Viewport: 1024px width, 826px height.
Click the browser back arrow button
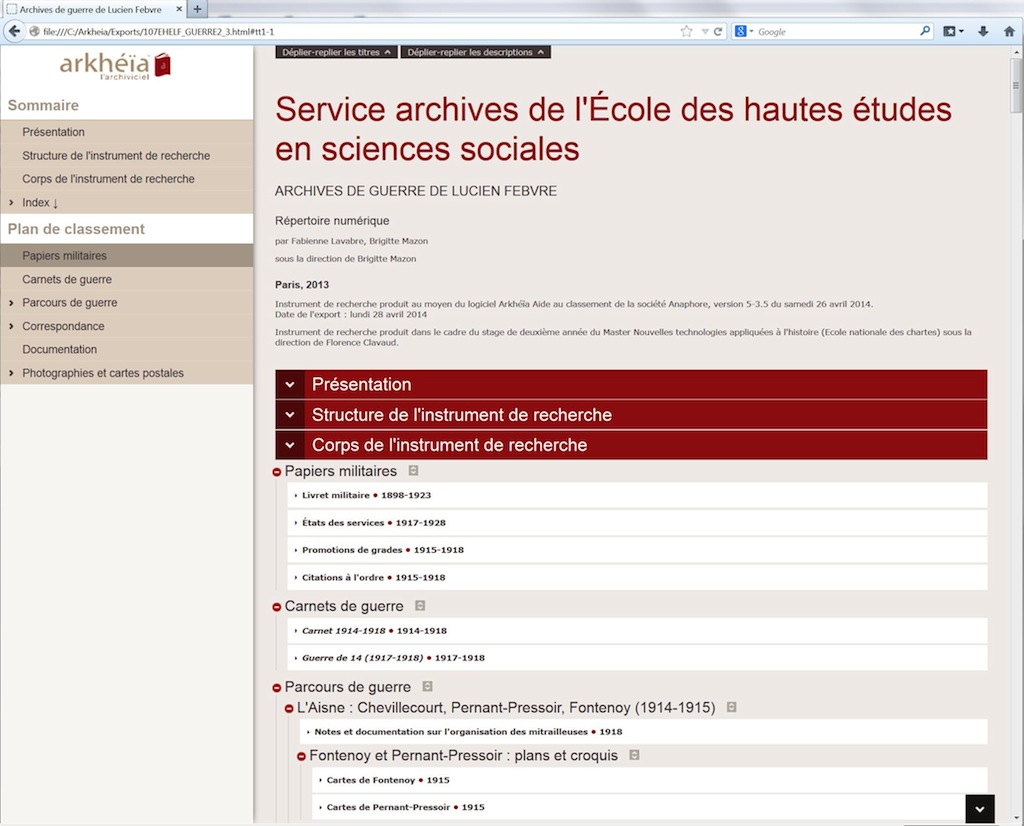coord(15,31)
